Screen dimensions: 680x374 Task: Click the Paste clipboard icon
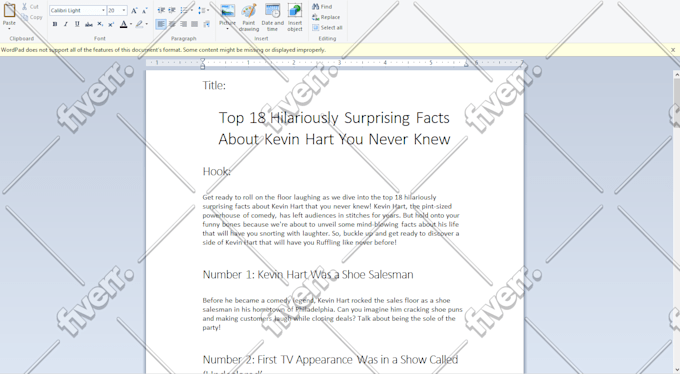coord(9,10)
